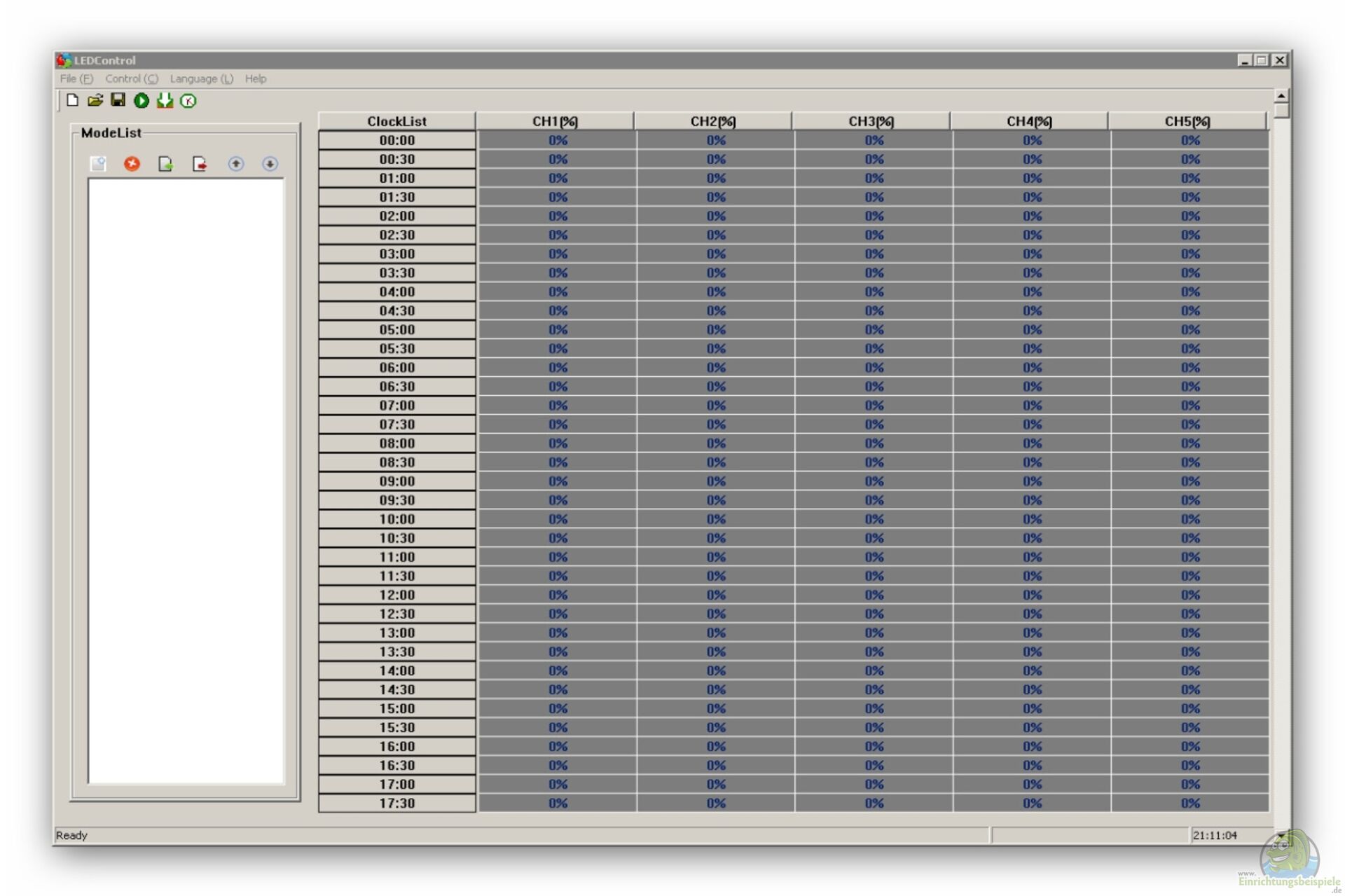Click the open folder toolbar icon
The height and width of the screenshot is (896, 1345).
(95, 100)
